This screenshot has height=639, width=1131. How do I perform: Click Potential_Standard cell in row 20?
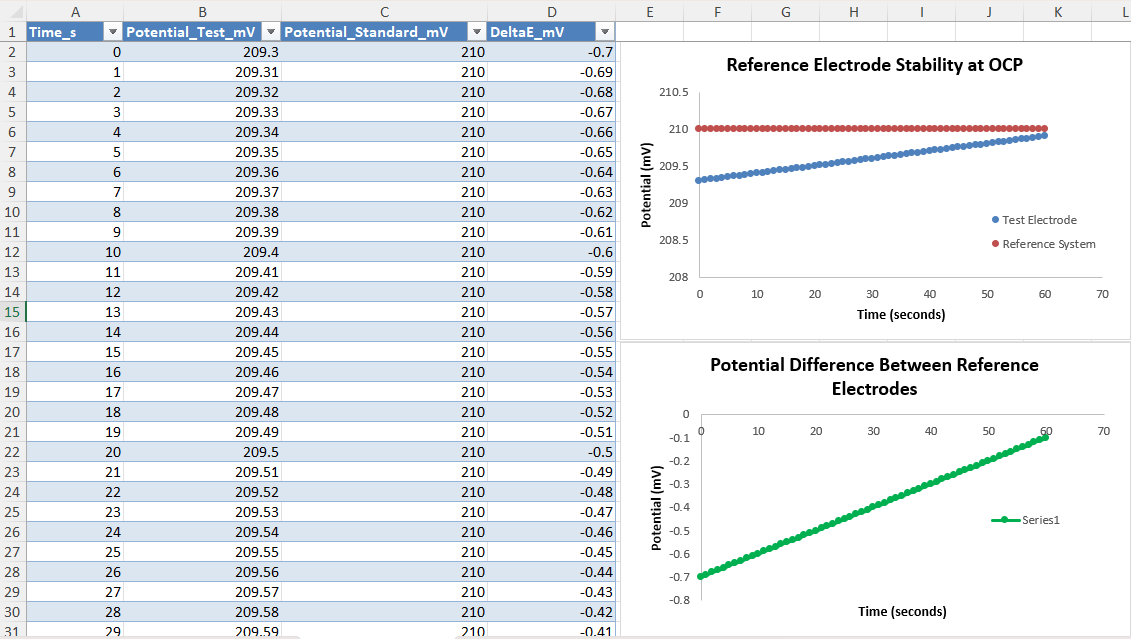pyautogui.click(x=384, y=412)
